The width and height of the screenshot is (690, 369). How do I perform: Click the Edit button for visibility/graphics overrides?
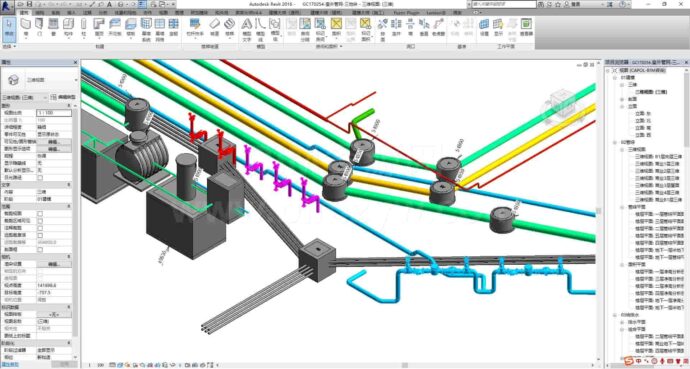click(x=54, y=142)
